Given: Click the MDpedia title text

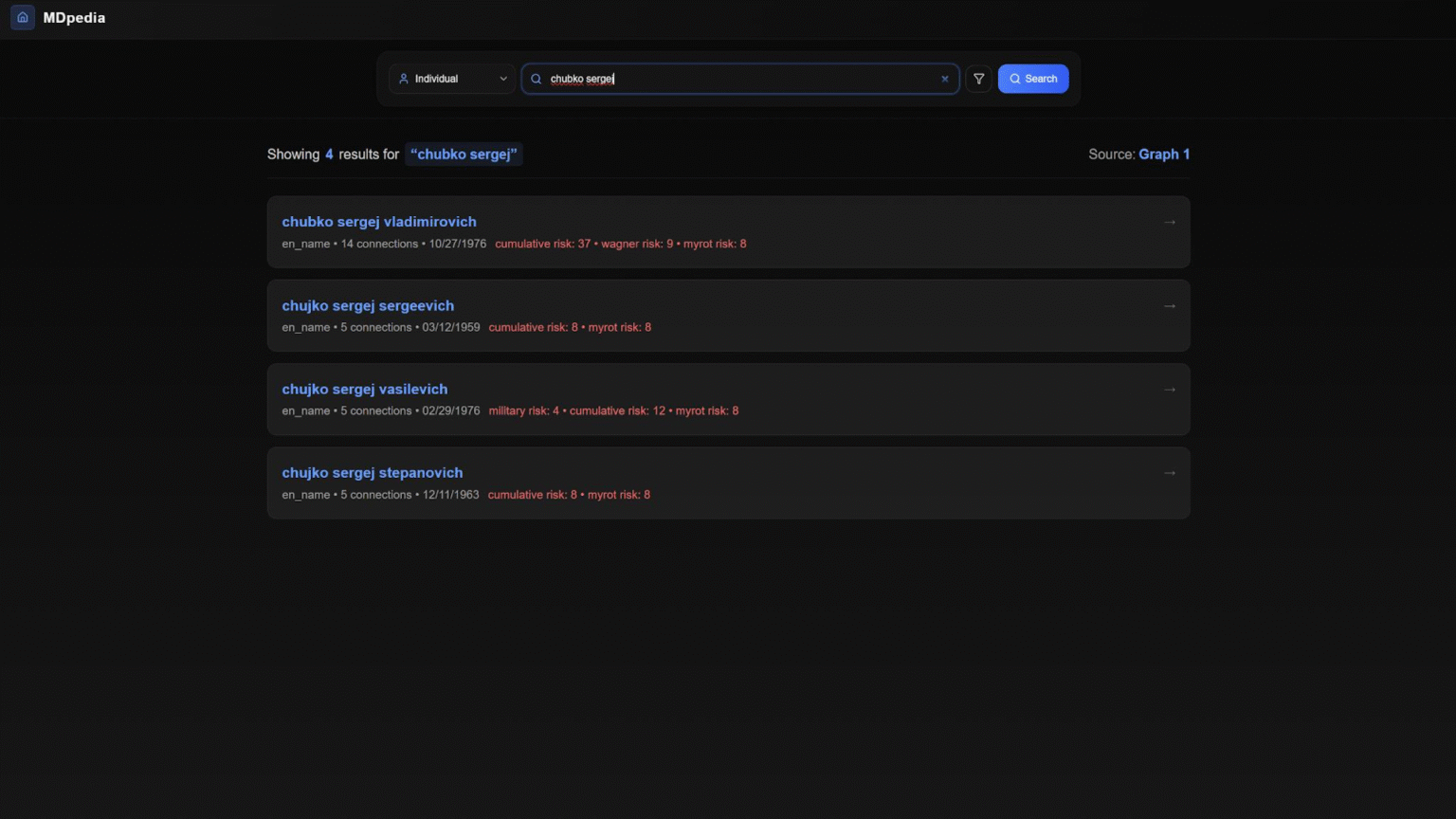Looking at the screenshot, I should (x=74, y=18).
